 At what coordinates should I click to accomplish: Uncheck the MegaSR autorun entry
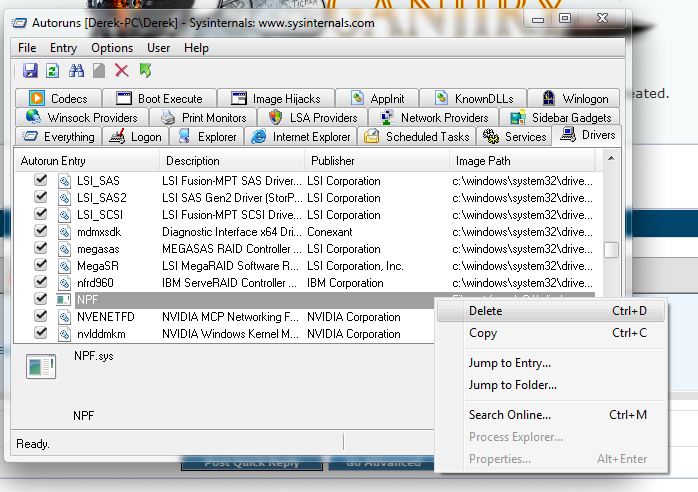point(41,265)
